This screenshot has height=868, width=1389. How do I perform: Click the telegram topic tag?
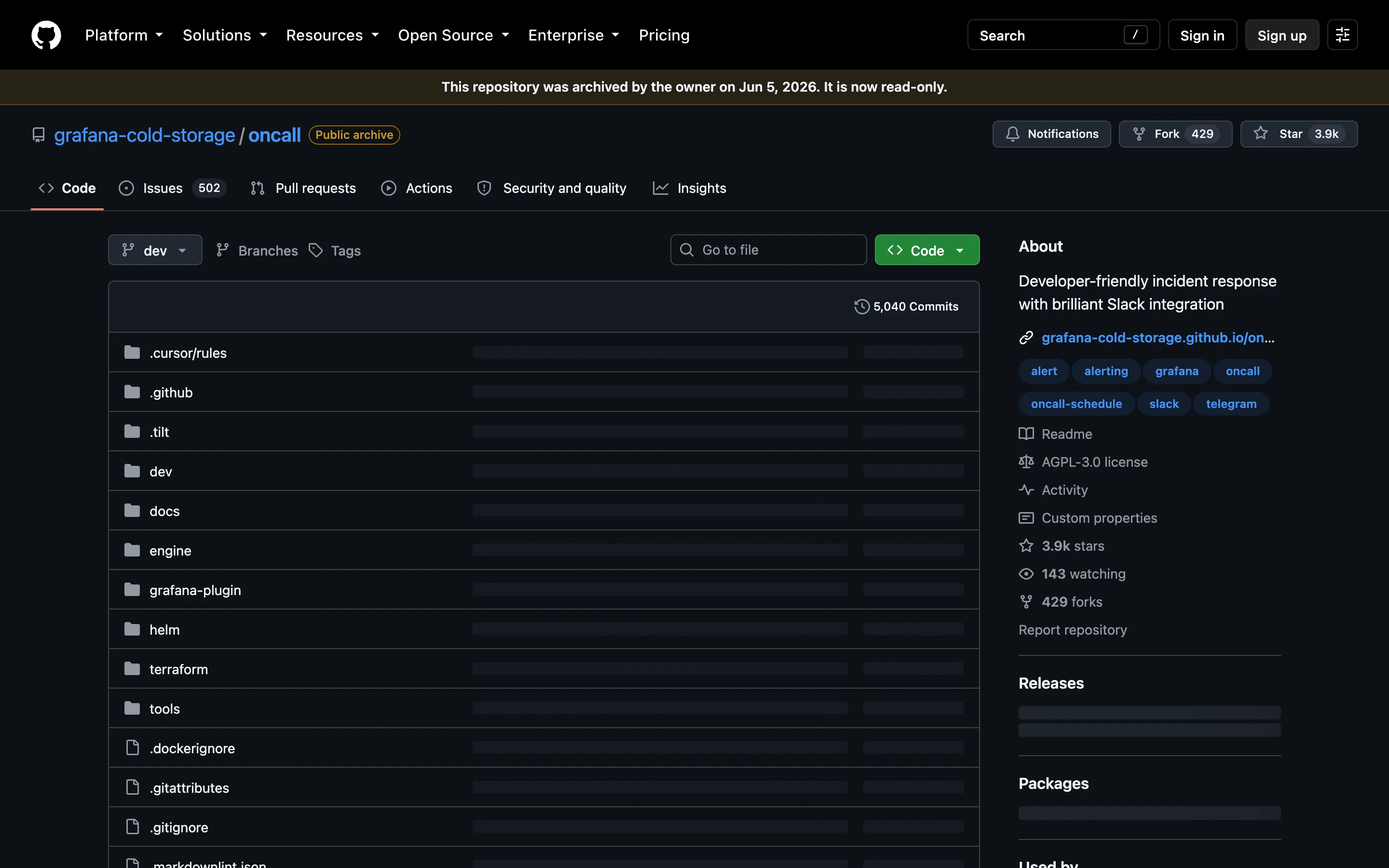(1231, 404)
